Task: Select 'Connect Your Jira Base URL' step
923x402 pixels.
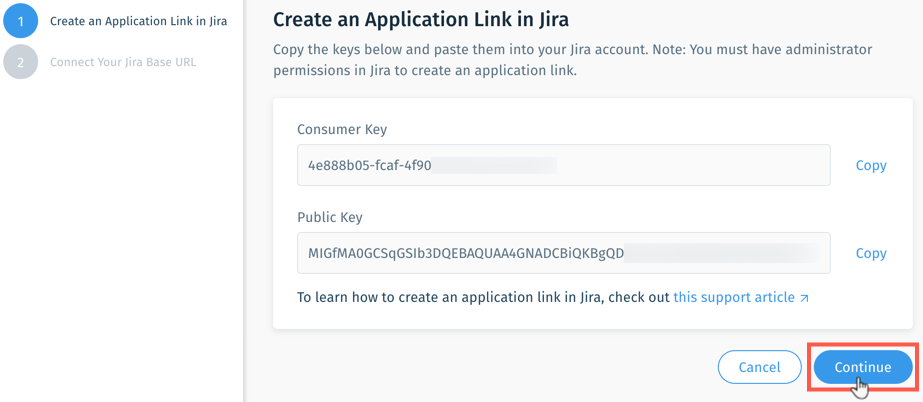Action: coord(123,62)
